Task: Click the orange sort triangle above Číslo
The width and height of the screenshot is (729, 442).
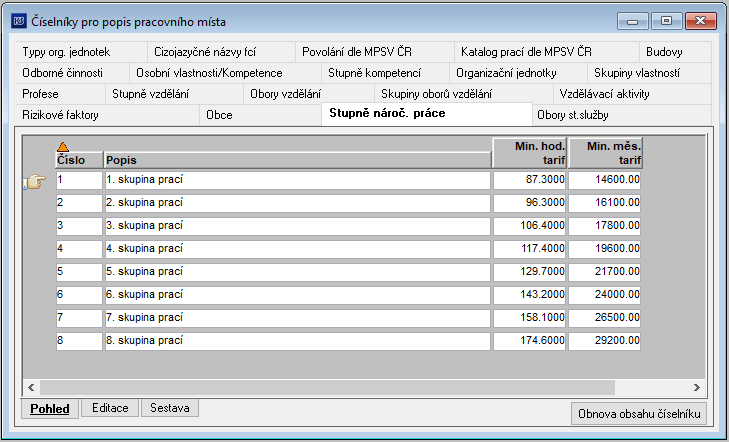Action: [x=63, y=147]
